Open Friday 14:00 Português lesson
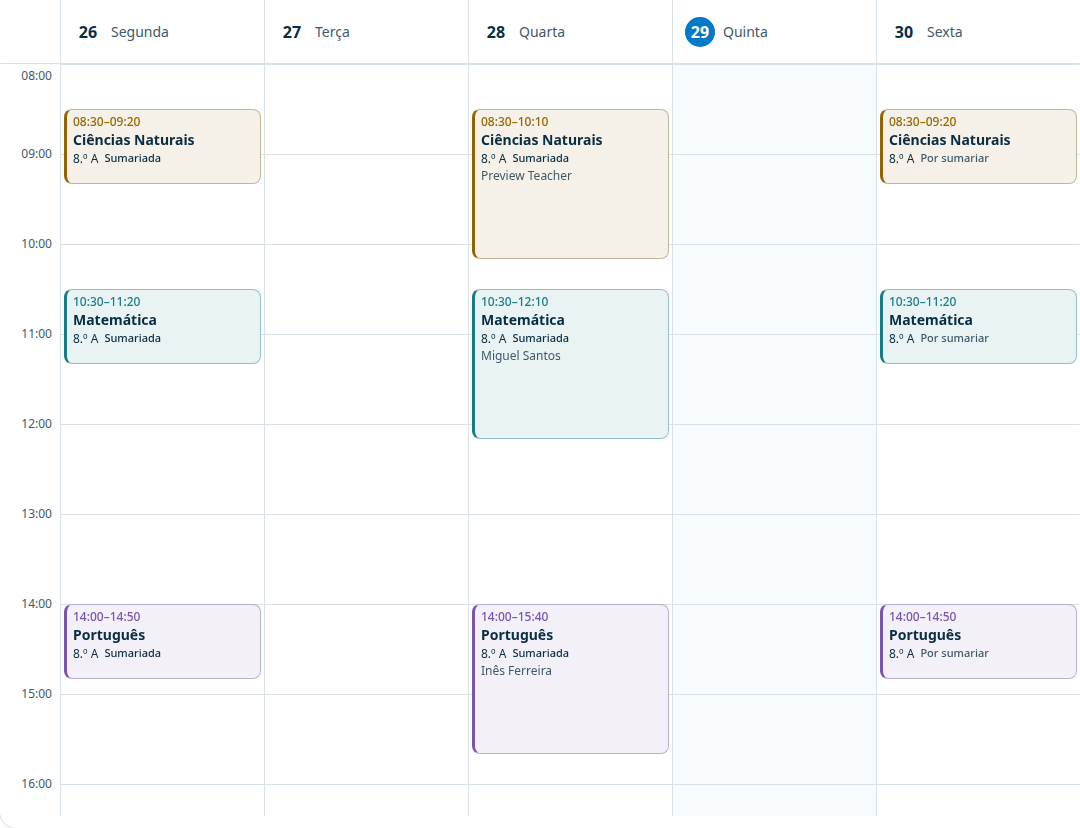Viewport: 1080px width, 828px height. point(978,641)
